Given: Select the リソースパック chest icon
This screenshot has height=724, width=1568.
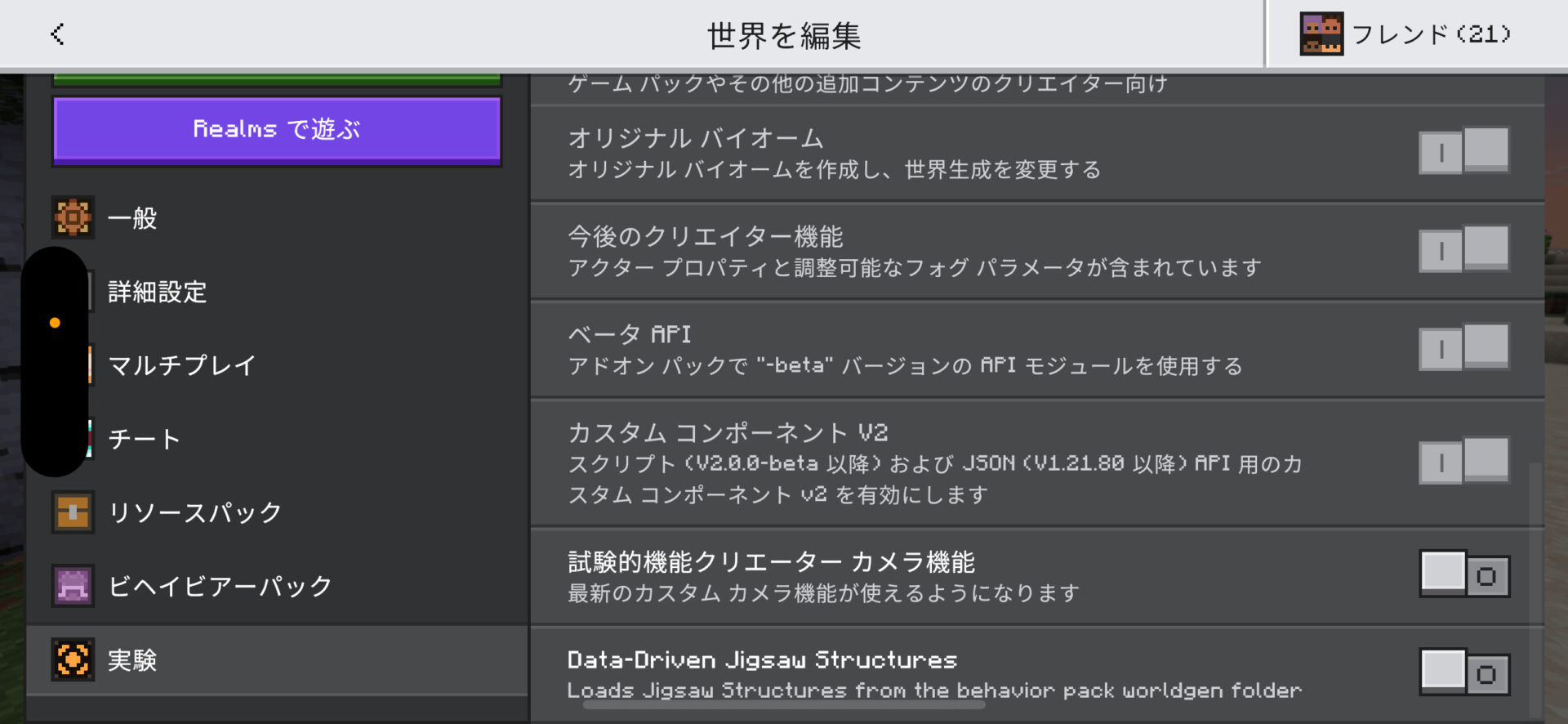Looking at the screenshot, I should click(x=73, y=512).
